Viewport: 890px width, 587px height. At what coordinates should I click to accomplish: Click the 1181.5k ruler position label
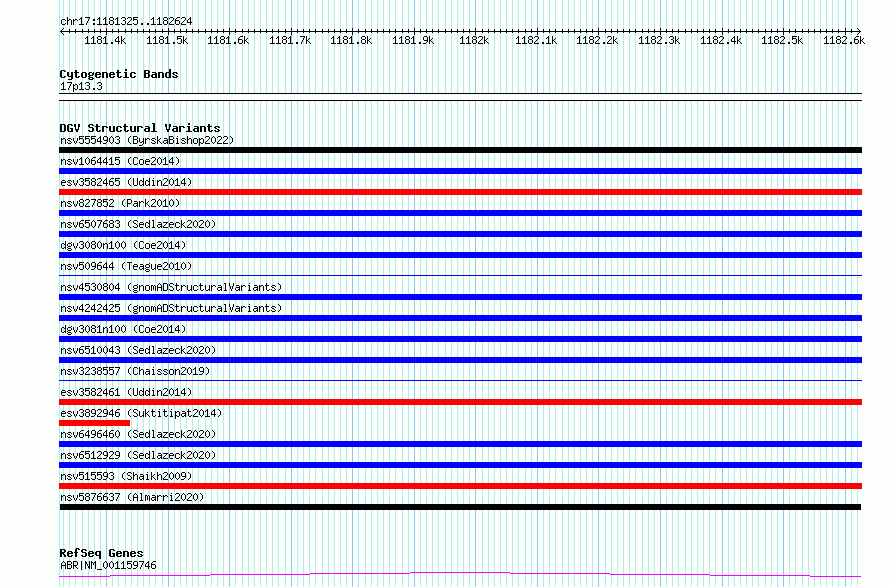coord(167,40)
